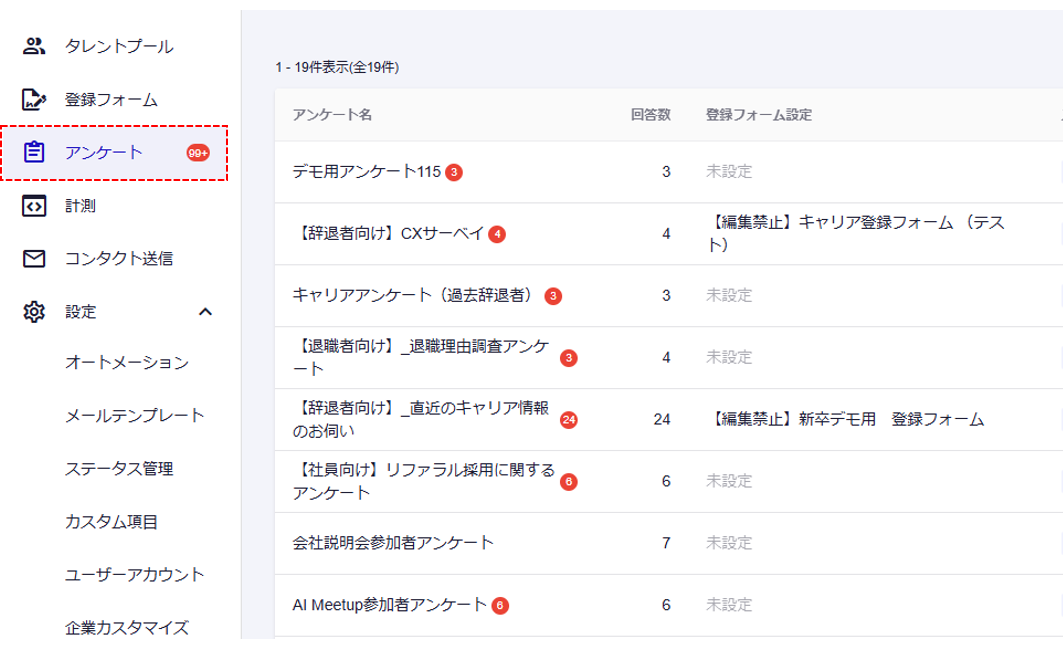Click the 99+ badge on アンケート

click(198, 153)
